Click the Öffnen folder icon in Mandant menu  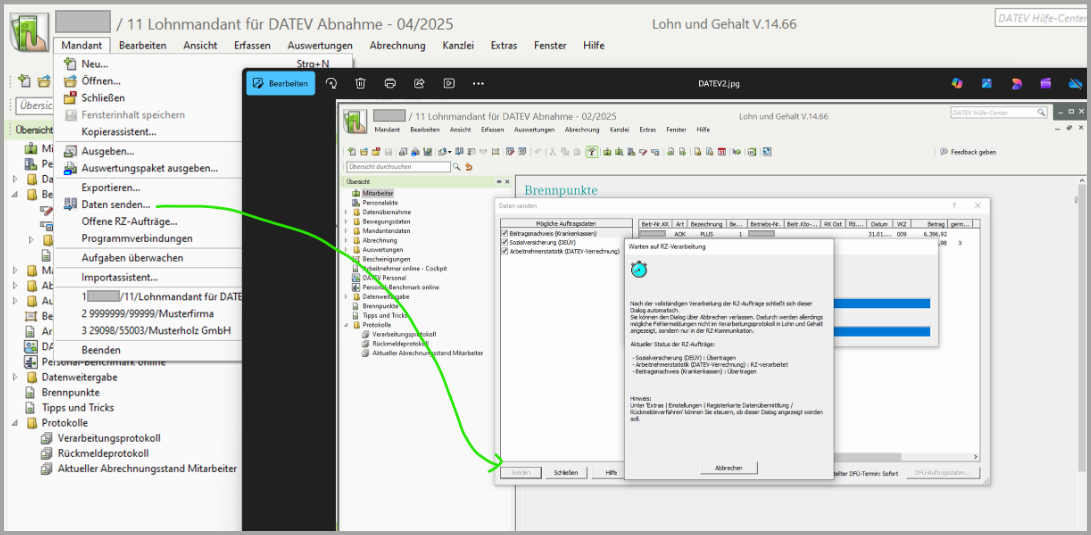(x=70, y=81)
